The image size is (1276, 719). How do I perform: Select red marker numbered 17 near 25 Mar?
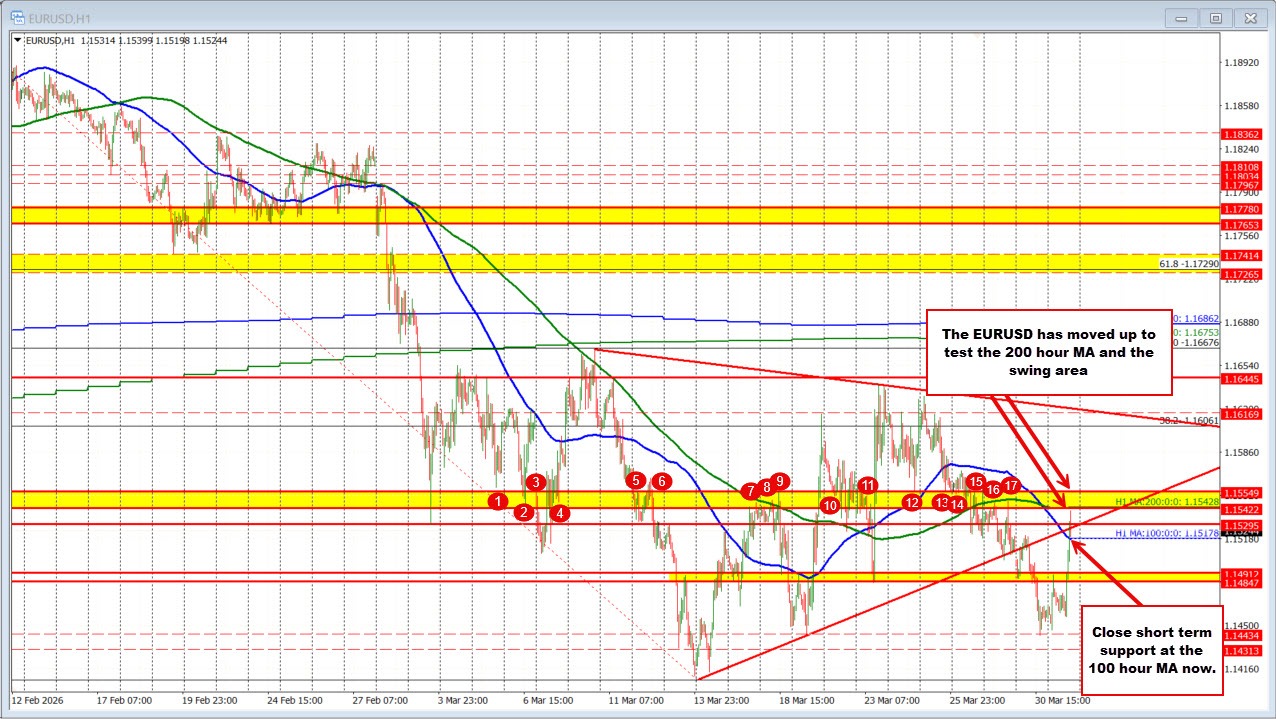(1009, 485)
